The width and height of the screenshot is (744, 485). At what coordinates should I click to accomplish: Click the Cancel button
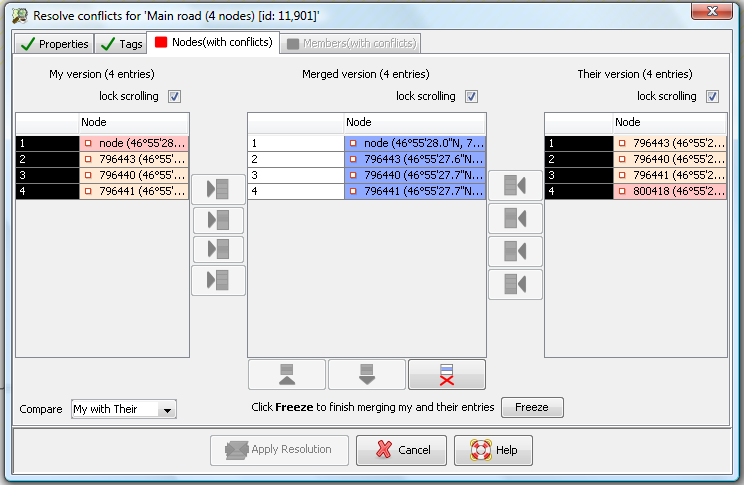tap(402, 450)
